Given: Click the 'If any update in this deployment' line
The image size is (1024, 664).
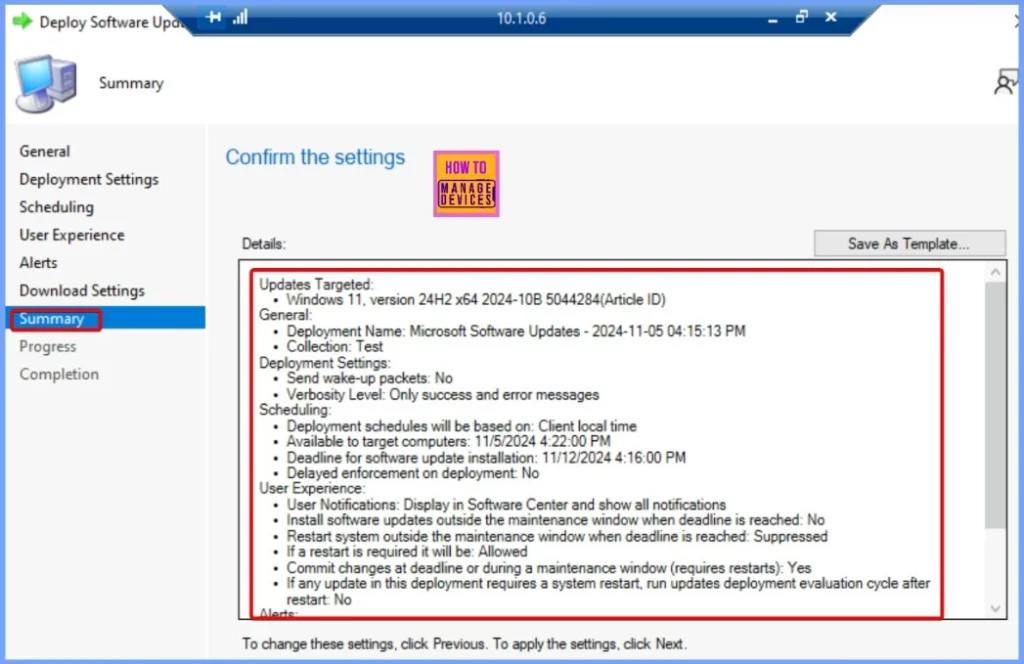Looking at the screenshot, I should point(608,592).
